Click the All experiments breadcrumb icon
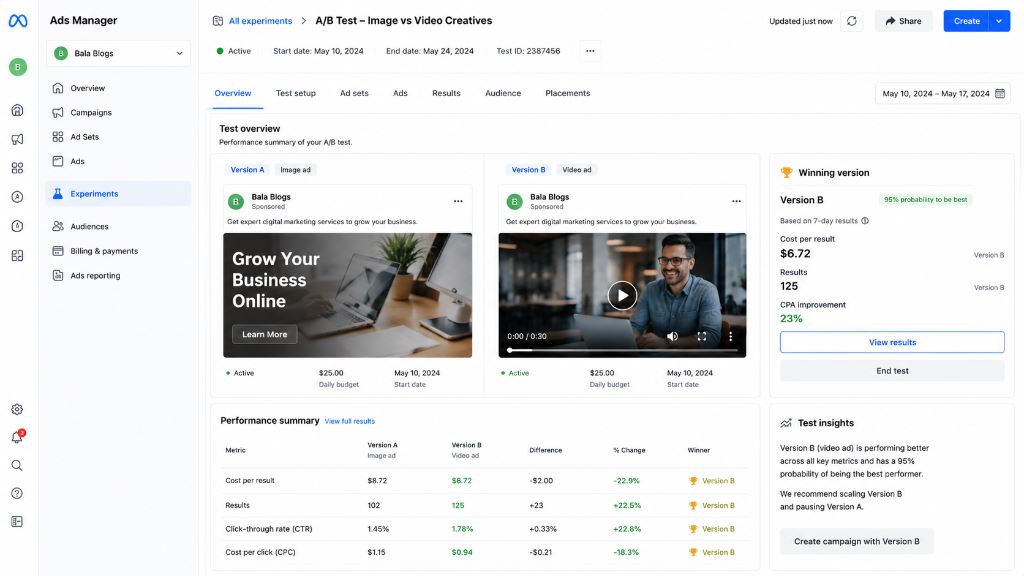Image resolution: width=1024 pixels, height=576 pixels. coord(218,21)
